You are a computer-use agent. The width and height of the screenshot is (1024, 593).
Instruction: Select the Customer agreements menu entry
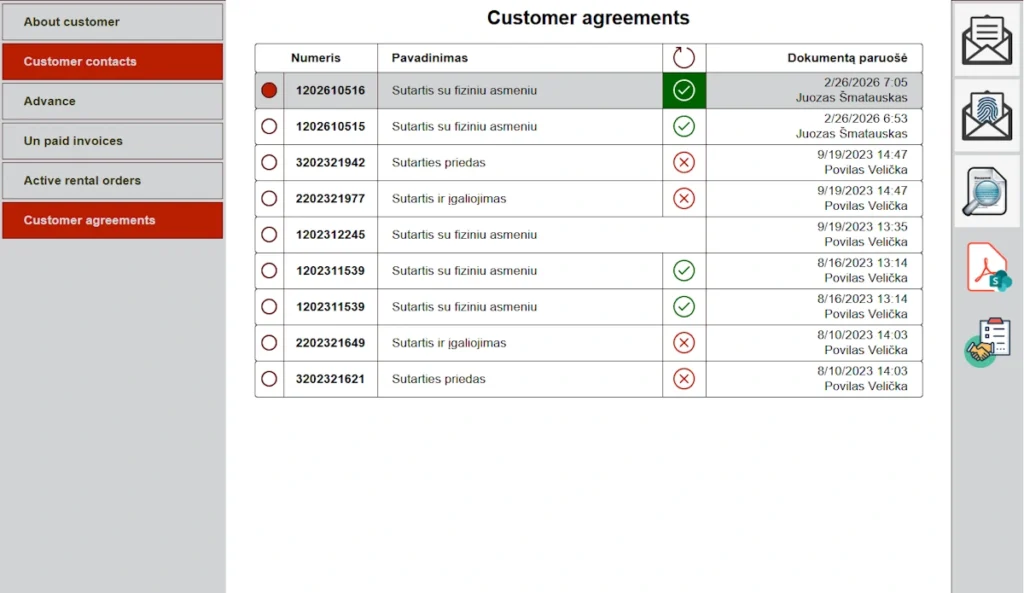112,220
